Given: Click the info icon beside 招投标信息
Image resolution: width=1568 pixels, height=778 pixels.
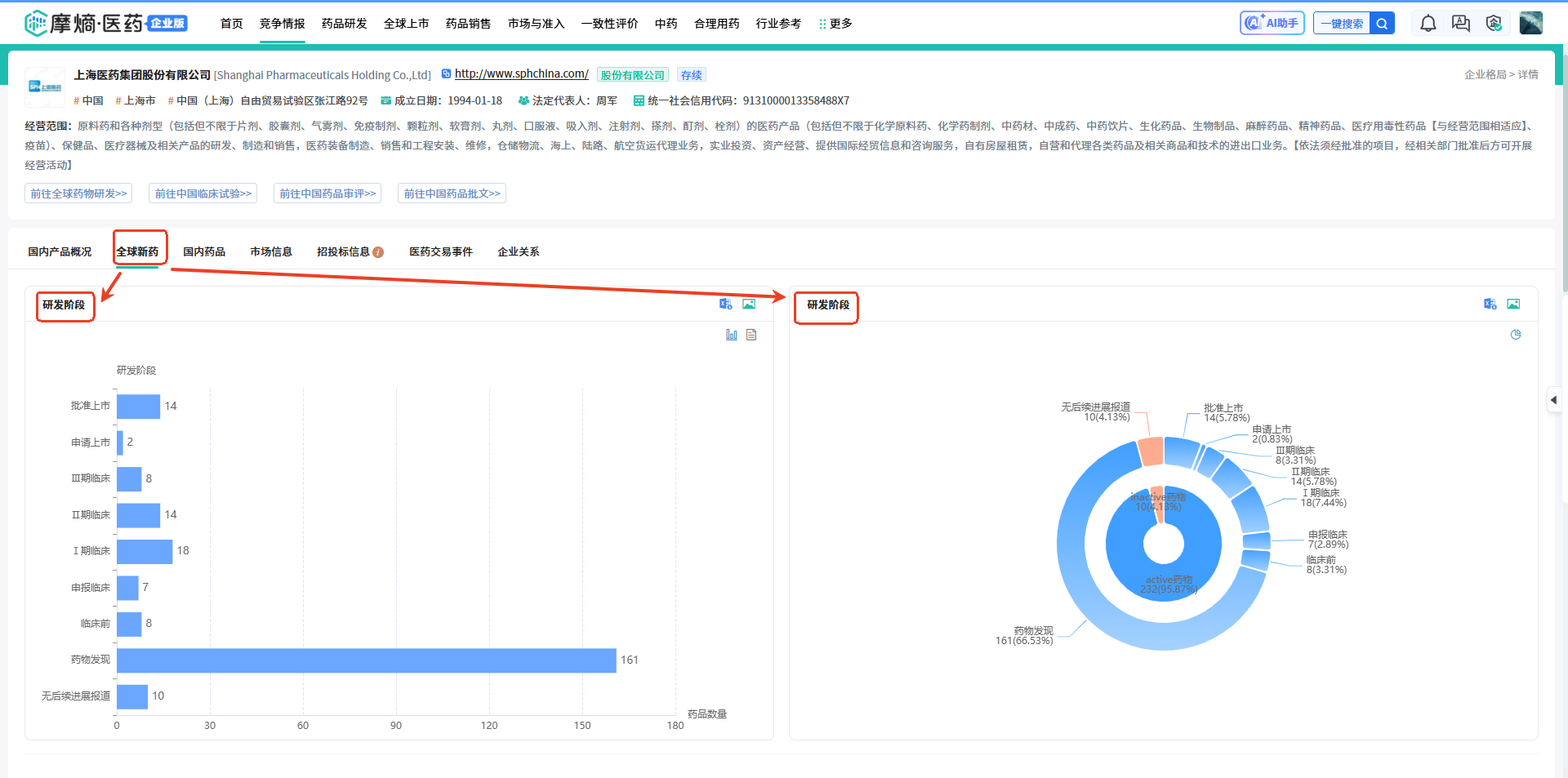Looking at the screenshot, I should coord(378,252).
